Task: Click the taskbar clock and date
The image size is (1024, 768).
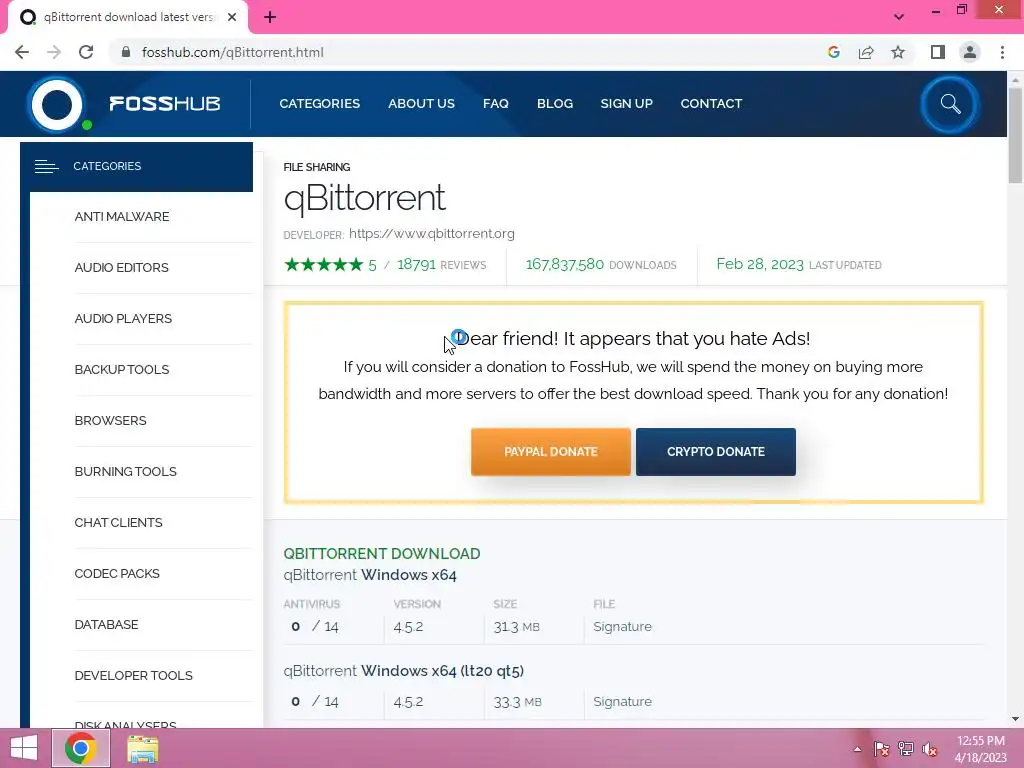Action: coord(980,749)
